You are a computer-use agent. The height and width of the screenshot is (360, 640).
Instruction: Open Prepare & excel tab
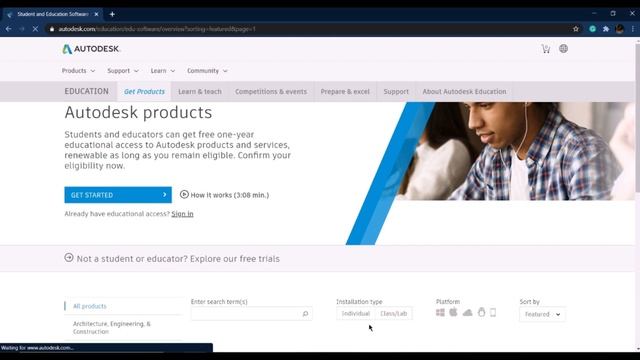(x=345, y=91)
